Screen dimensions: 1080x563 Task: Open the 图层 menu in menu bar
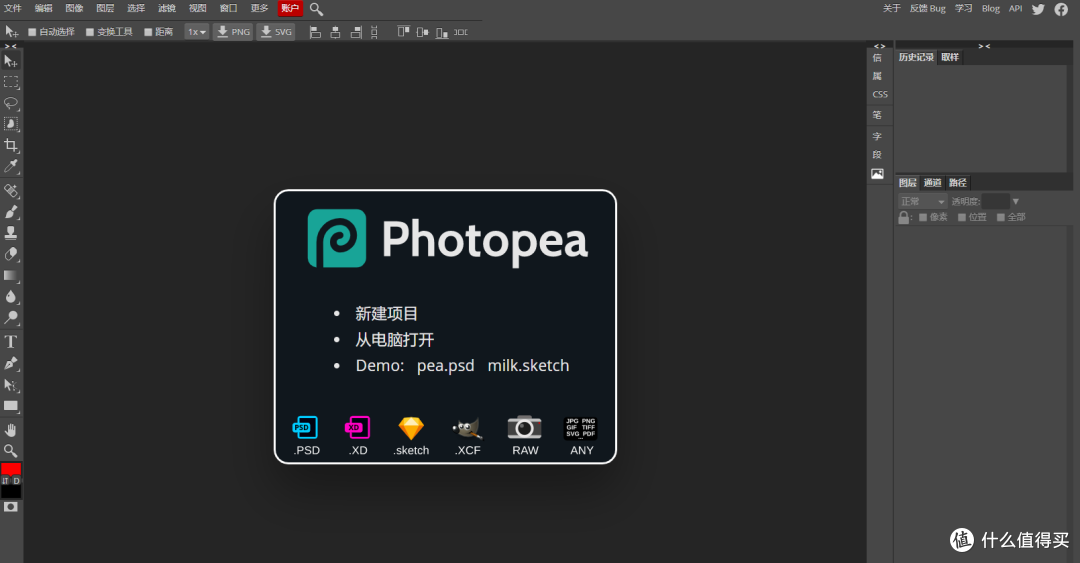tap(105, 8)
